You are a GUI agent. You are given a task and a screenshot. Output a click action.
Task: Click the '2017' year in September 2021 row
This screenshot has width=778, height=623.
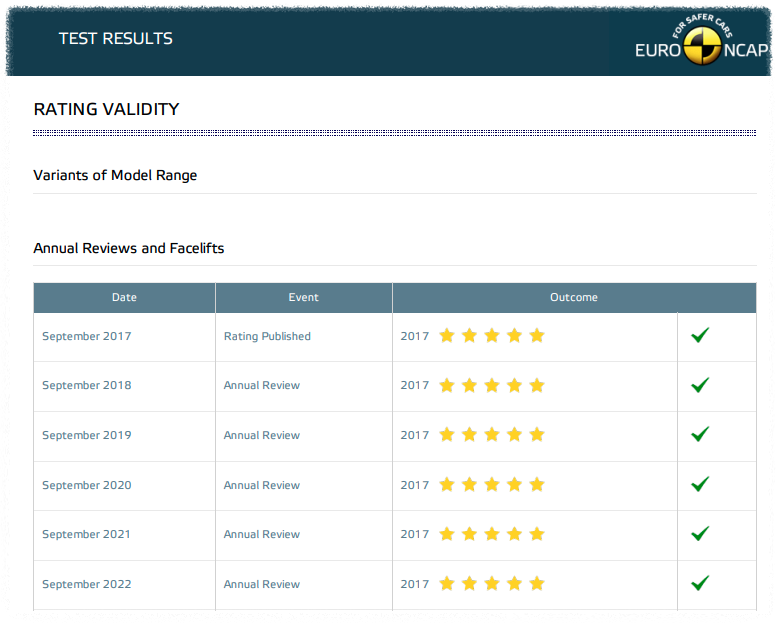415,534
